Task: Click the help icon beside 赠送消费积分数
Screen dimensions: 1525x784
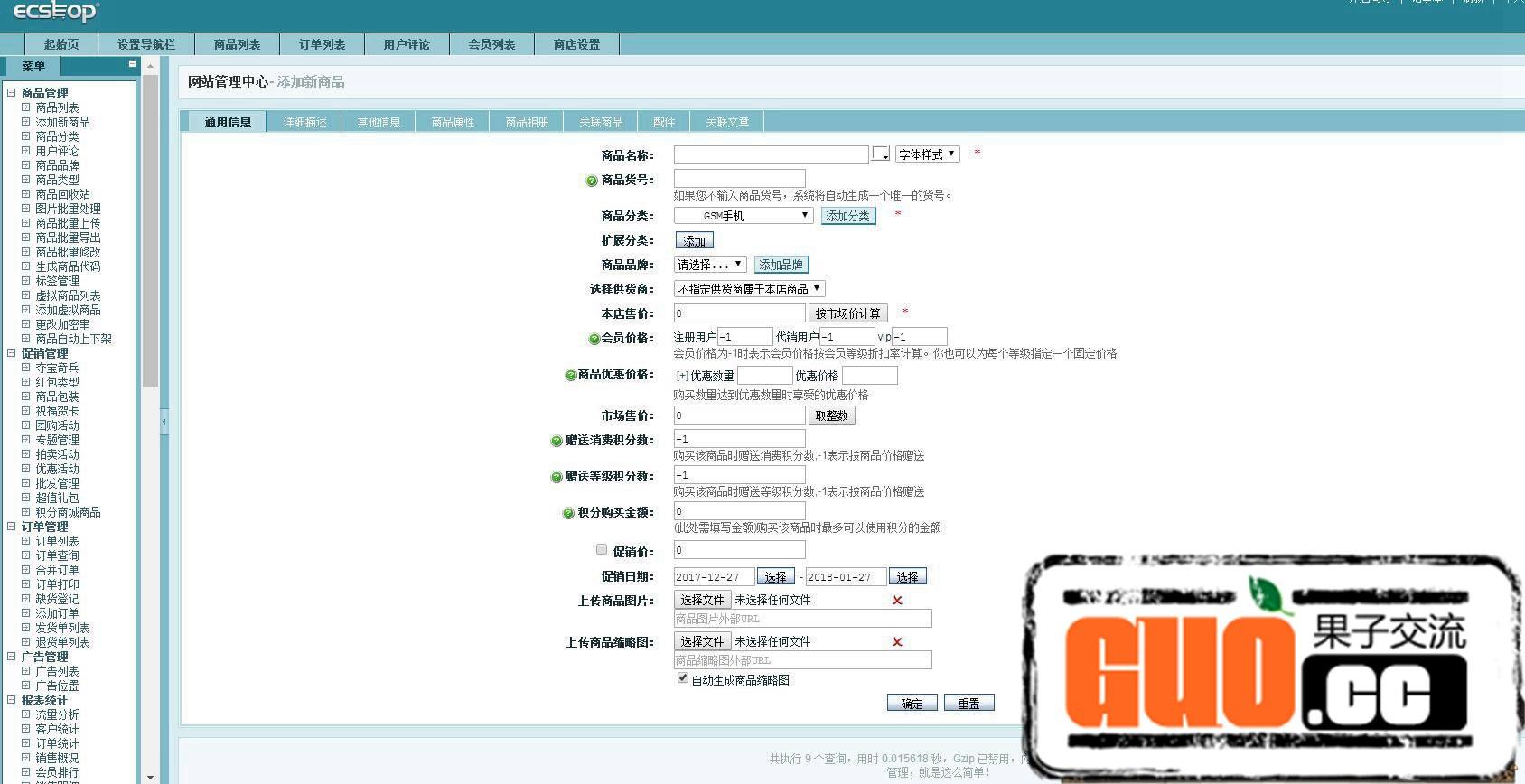Action: [x=557, y=441]
